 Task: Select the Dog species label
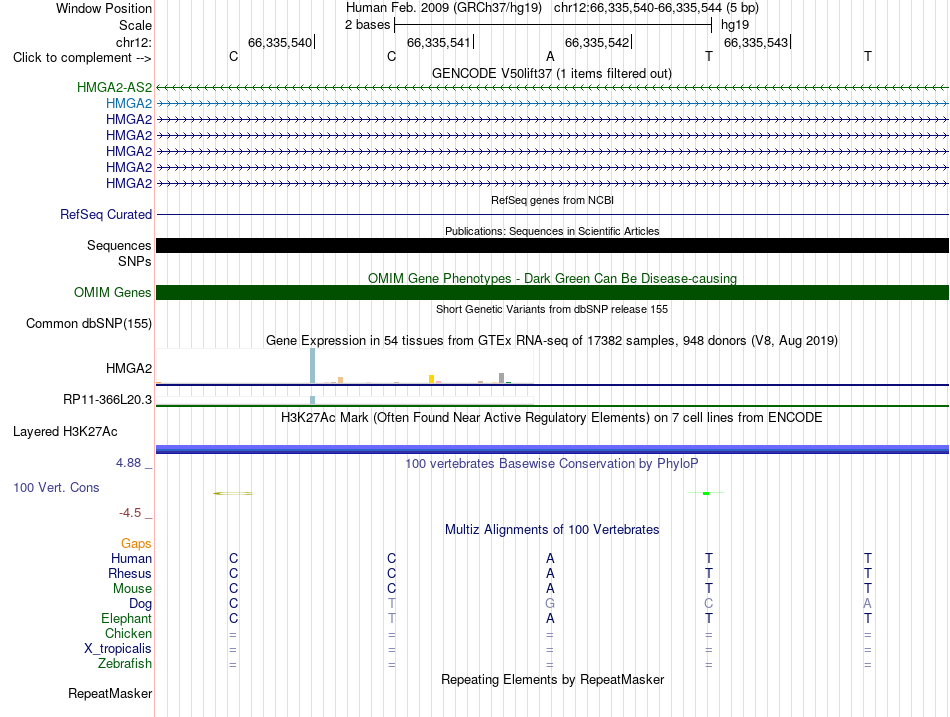(x=141, y=604)
